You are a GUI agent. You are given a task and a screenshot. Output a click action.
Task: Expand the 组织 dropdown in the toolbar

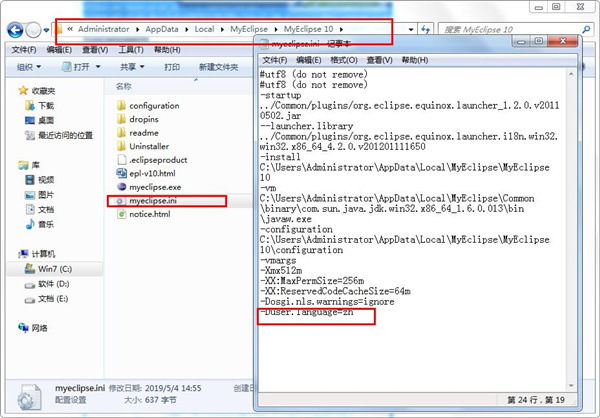[x=29, y=67]
